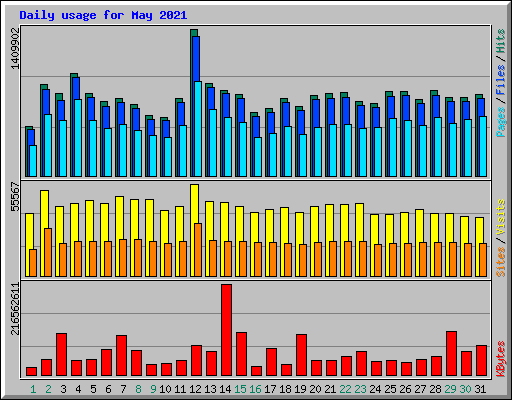Click the cyan "Pages" legend label
The width and height of the screenshot is (512, 400).
click(x=501, y=122)
